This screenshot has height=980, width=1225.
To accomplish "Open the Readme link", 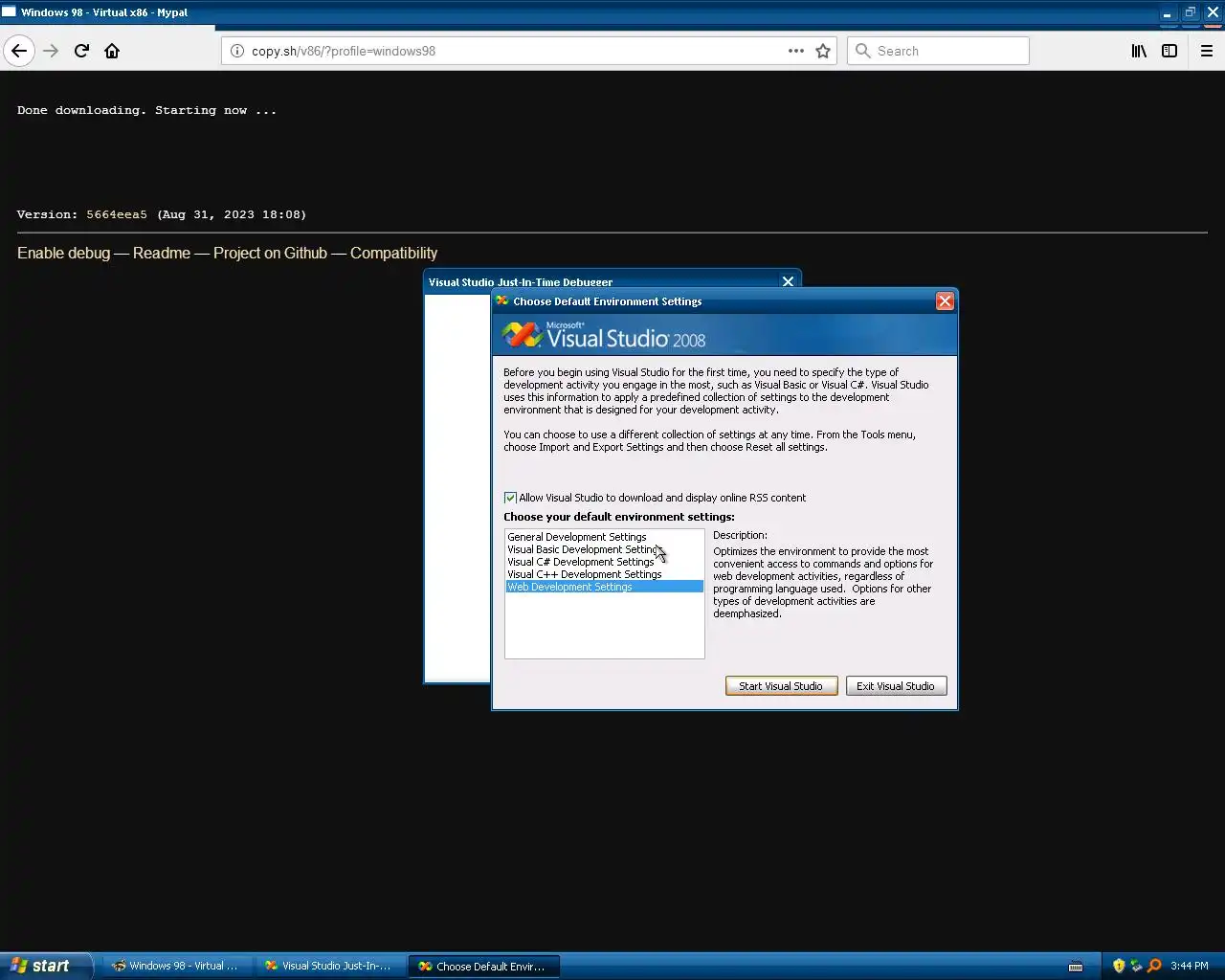I will point(162,253).
